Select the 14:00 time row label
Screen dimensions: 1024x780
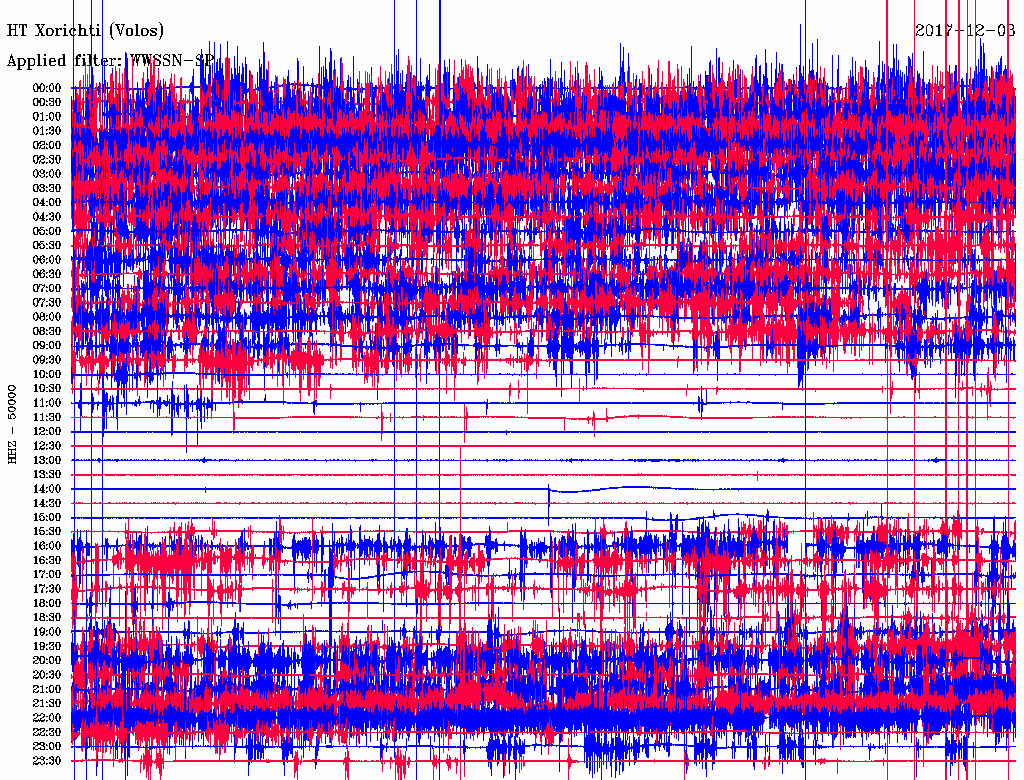[x=47, y=489]
